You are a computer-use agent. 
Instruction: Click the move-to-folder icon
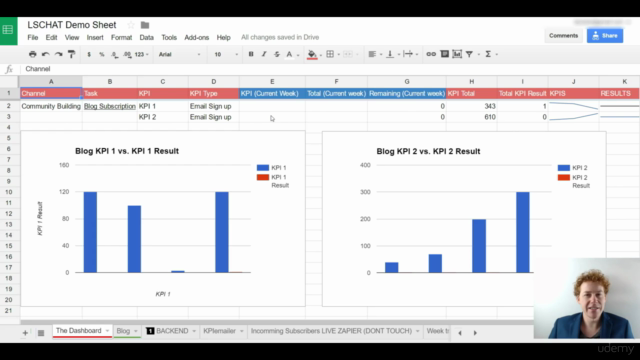point(145,25)
